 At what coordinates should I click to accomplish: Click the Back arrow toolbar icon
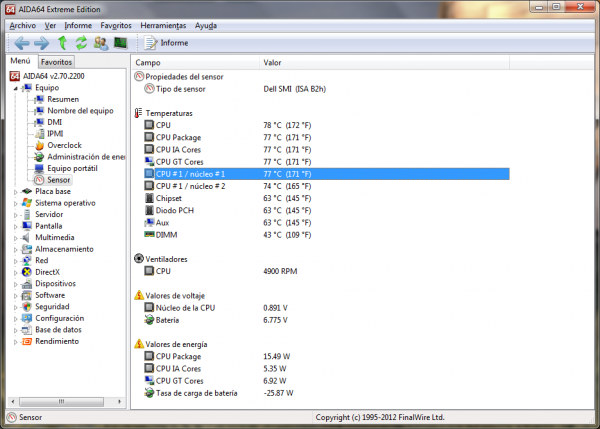point(22,43)
